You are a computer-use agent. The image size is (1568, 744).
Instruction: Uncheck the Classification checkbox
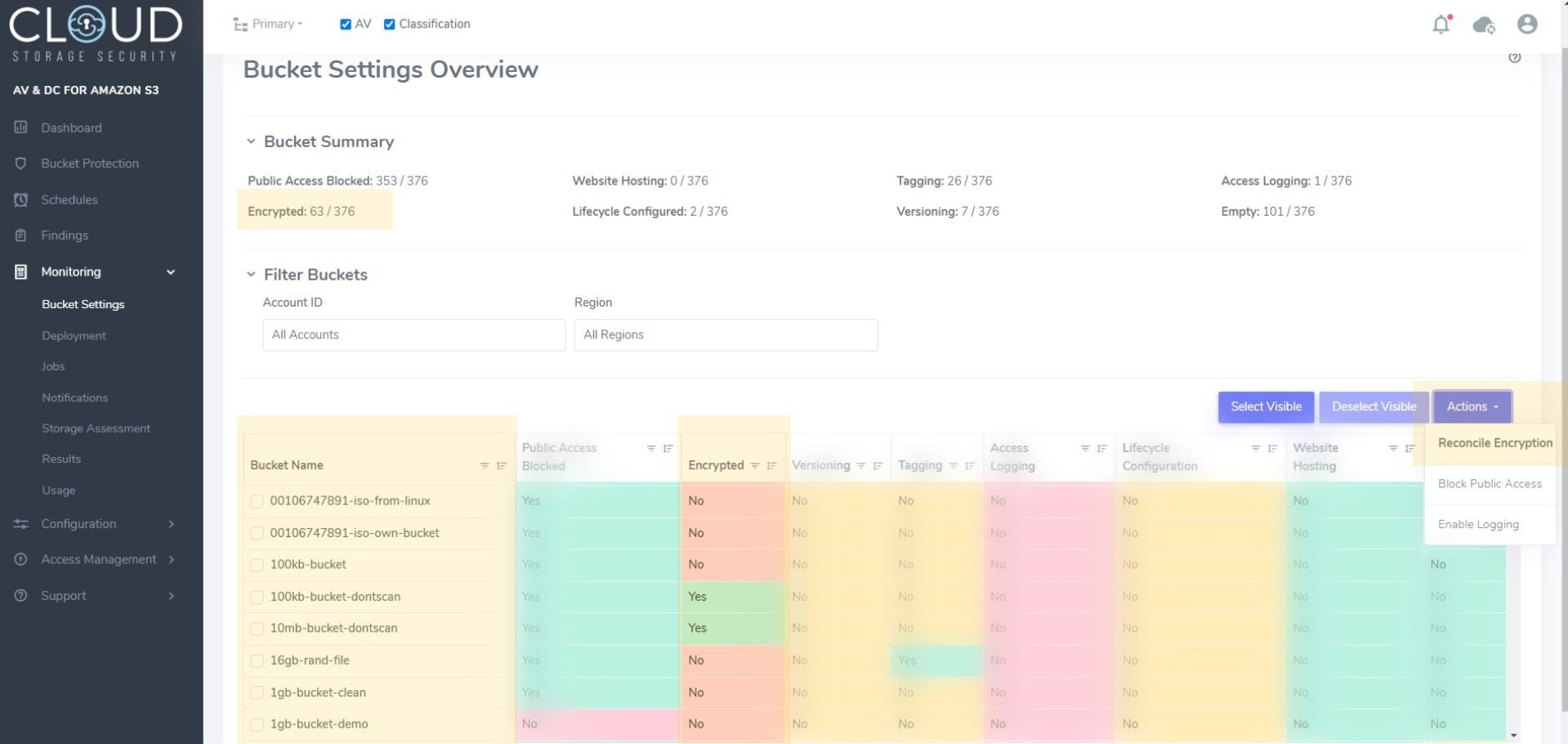pyautogui.click(x=390, y=25)
